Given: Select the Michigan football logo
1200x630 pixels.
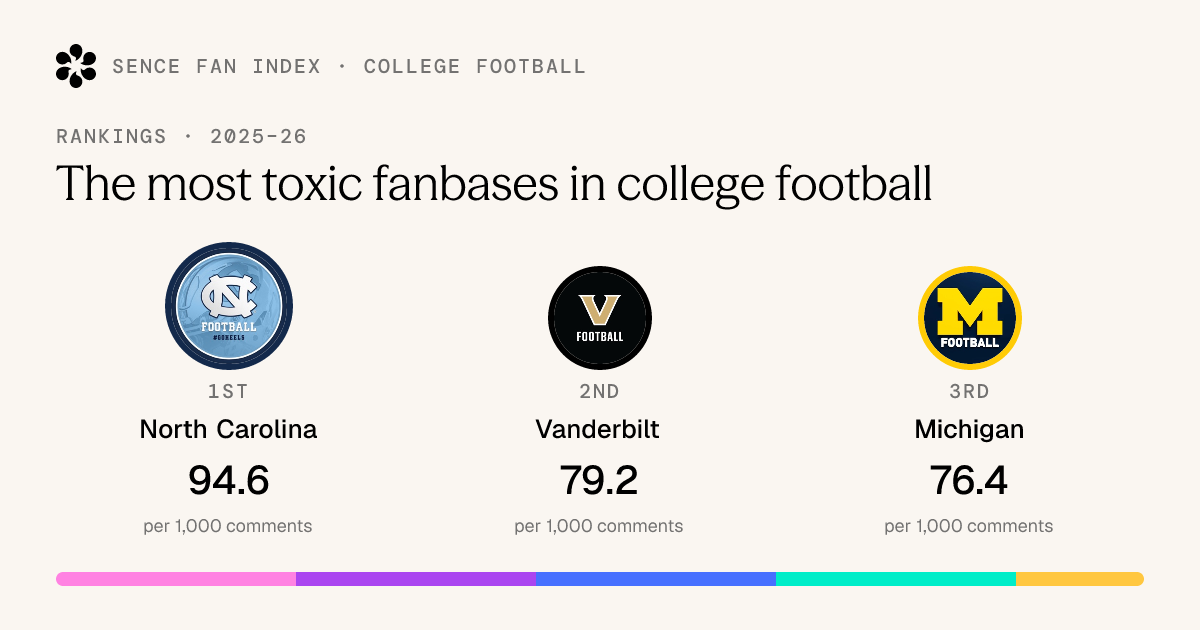Looking at the screenshot, I should (970, 318).
